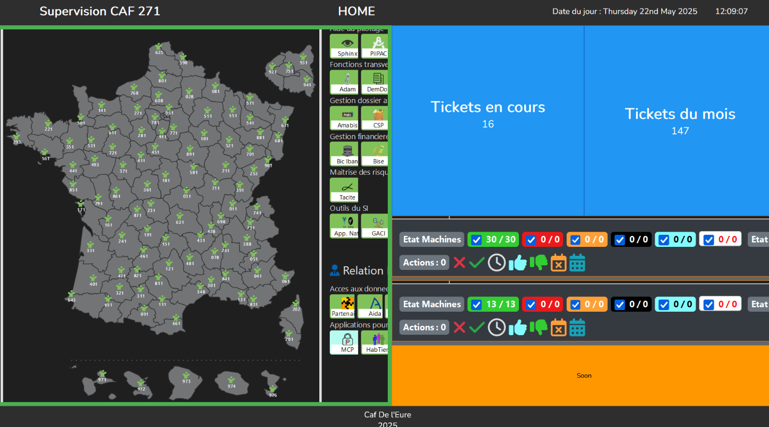Launch the Bise application
Screen dimensions: 769x427
pos(375,154)
